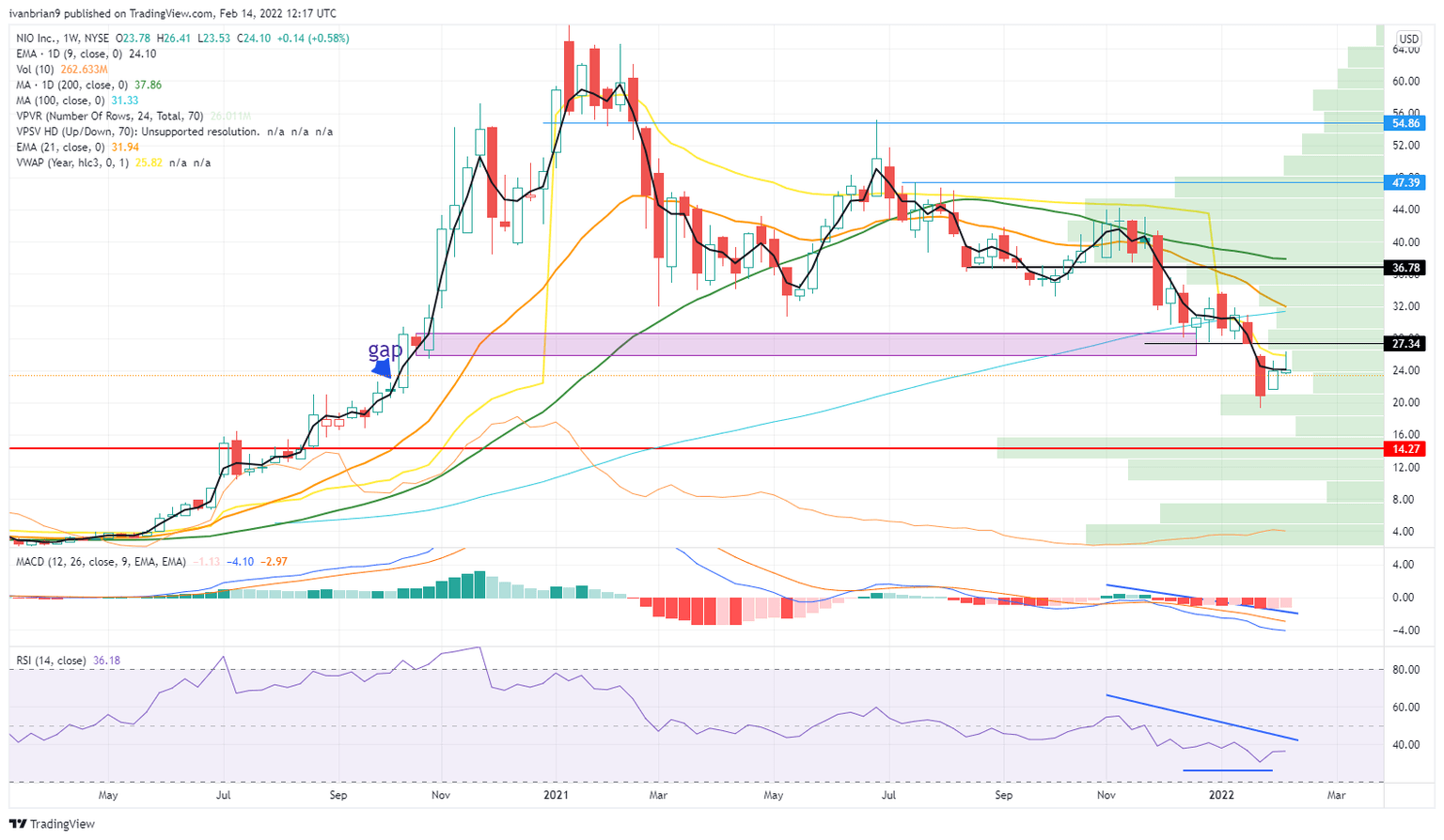Click the 52.00 price axis tick

(x=1405, y=146)
